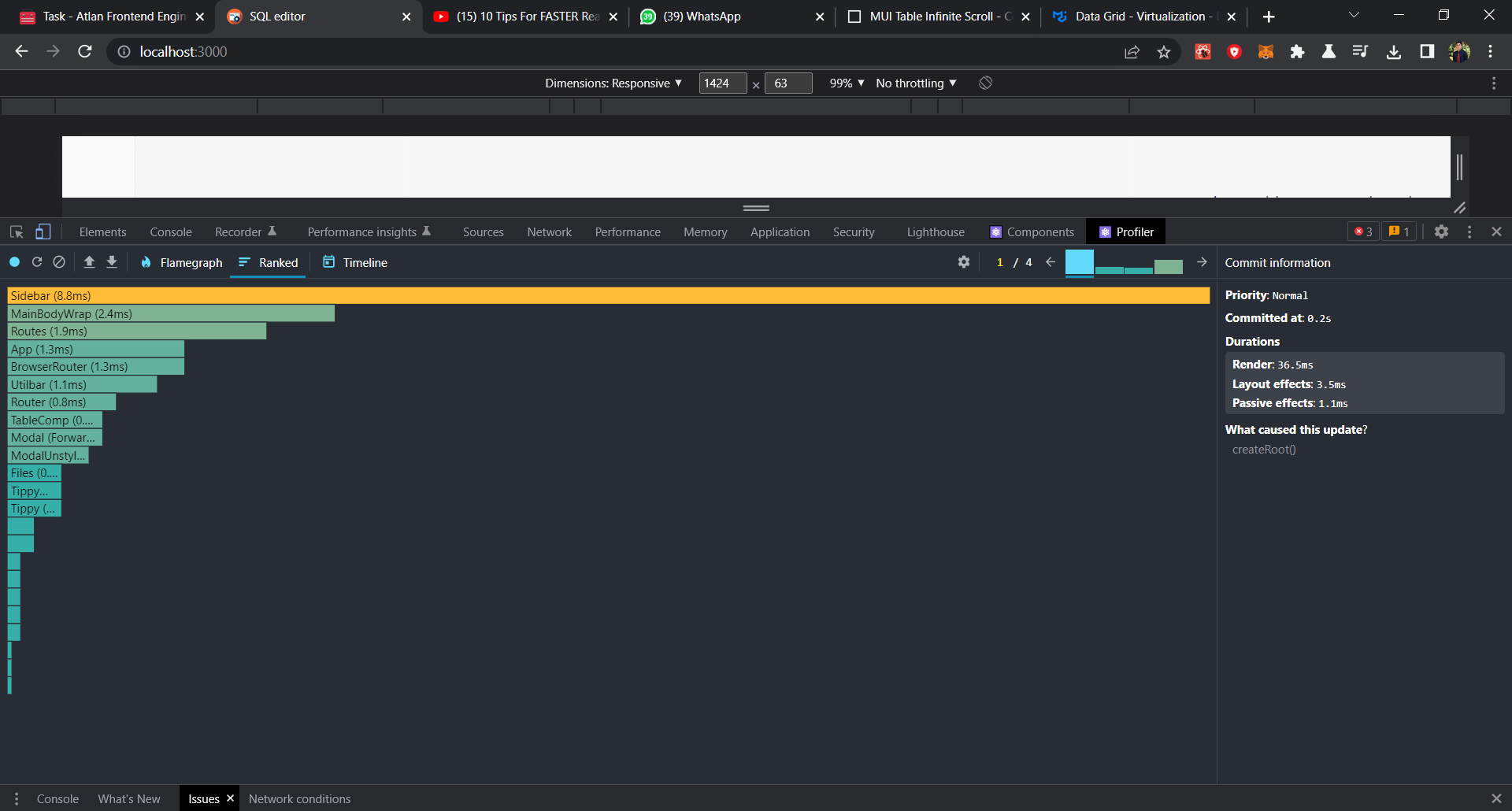Clear profiling data
The width and height of the screenshot is (1512, 811).
coord(59,262)
